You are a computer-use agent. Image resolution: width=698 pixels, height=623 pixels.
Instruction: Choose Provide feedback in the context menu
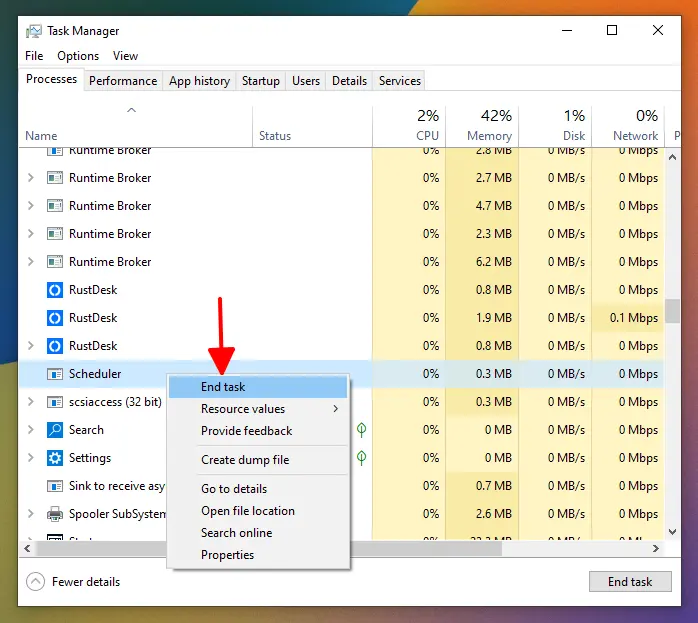[x=258, y=431]
